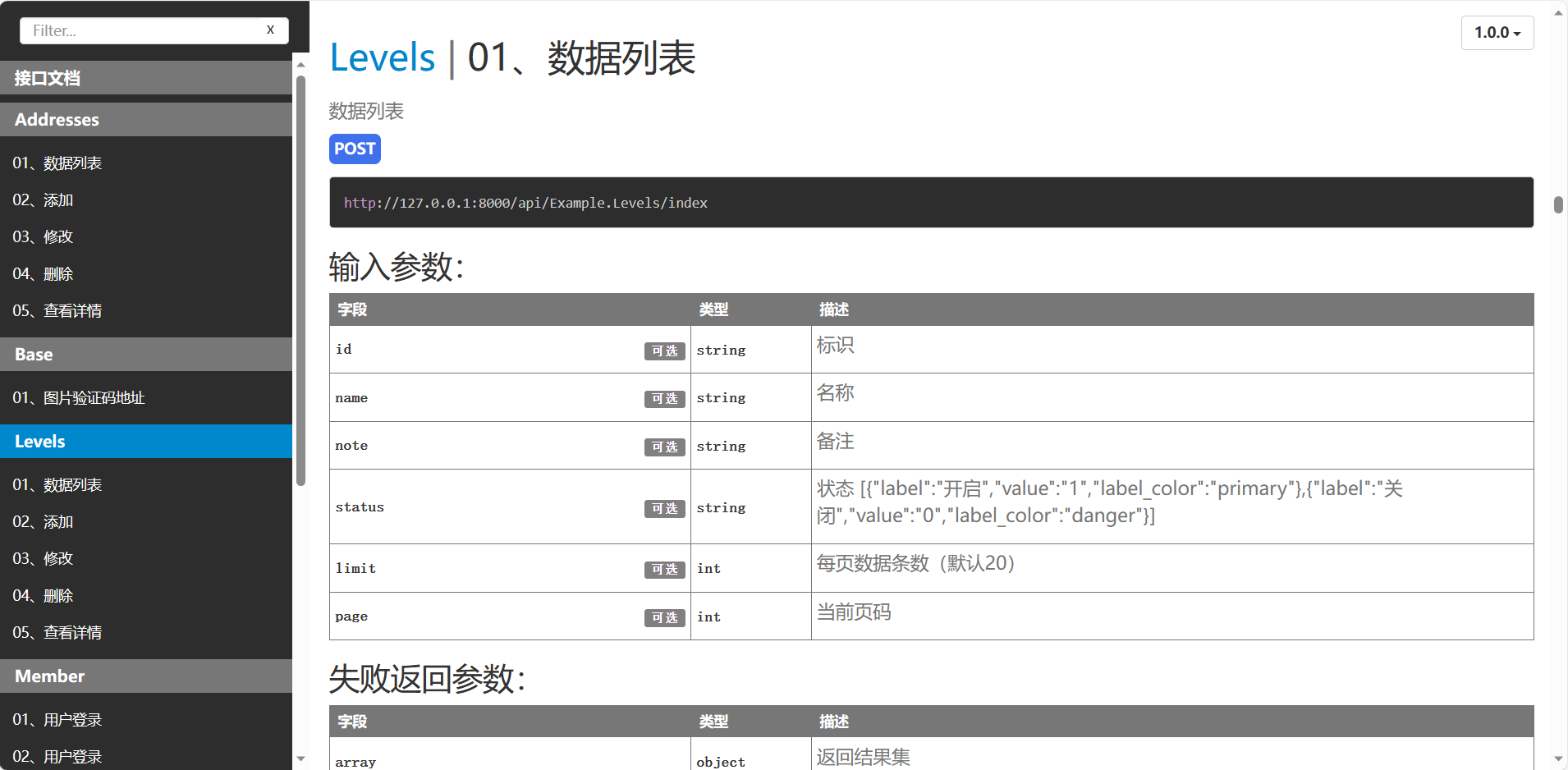
Task: Open 01、用户登录 under Member
Action: (57, 720)
